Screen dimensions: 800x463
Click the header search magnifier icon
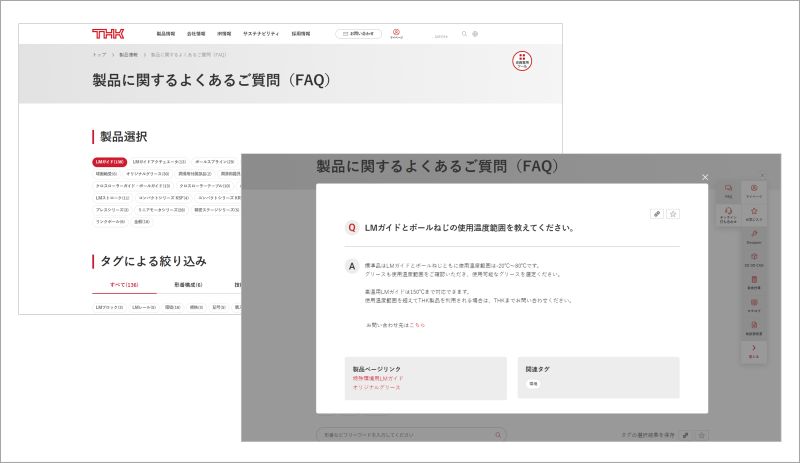(x=464, y=33)
